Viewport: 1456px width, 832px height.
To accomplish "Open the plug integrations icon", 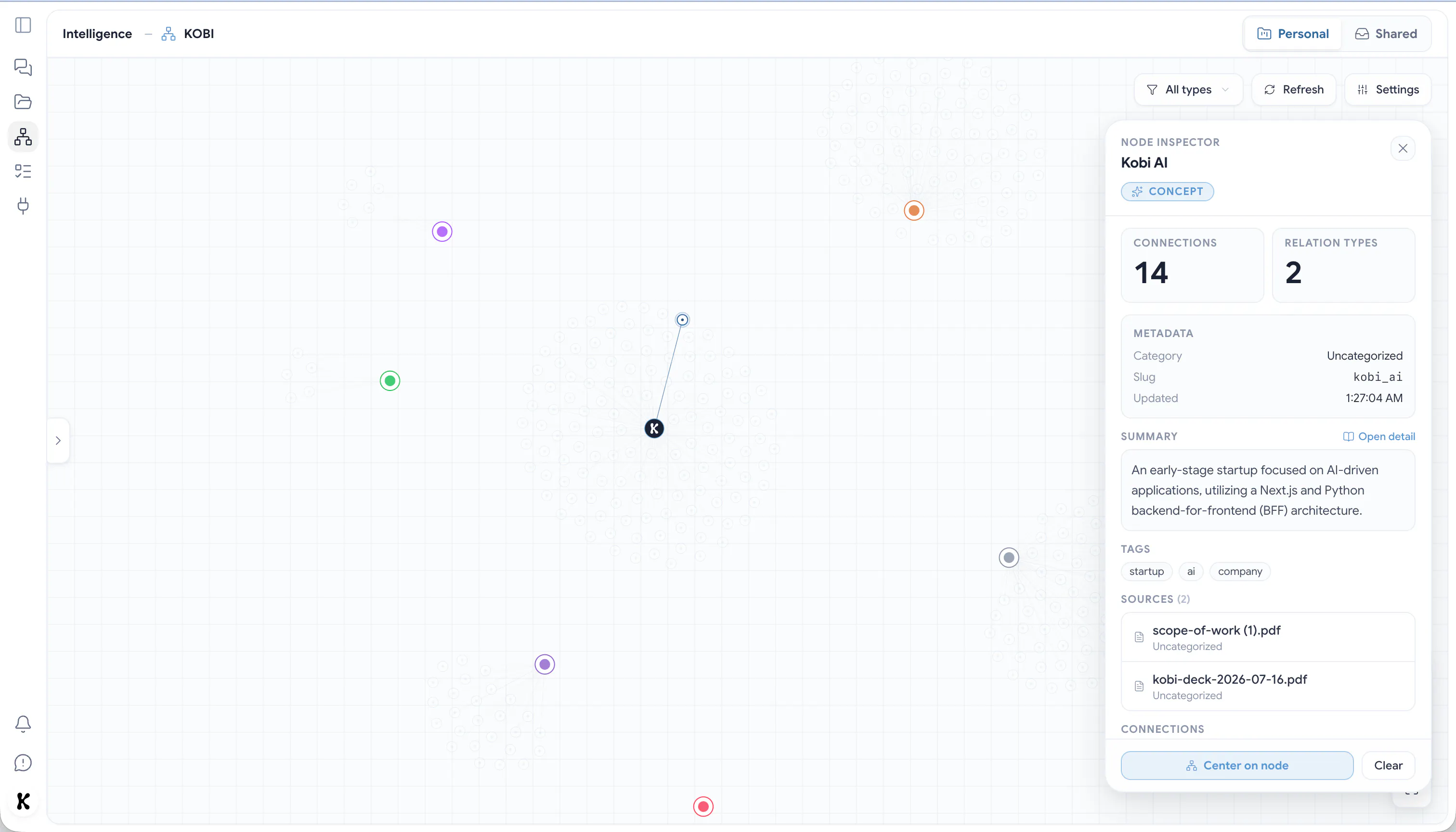I will tap(23, 206).
